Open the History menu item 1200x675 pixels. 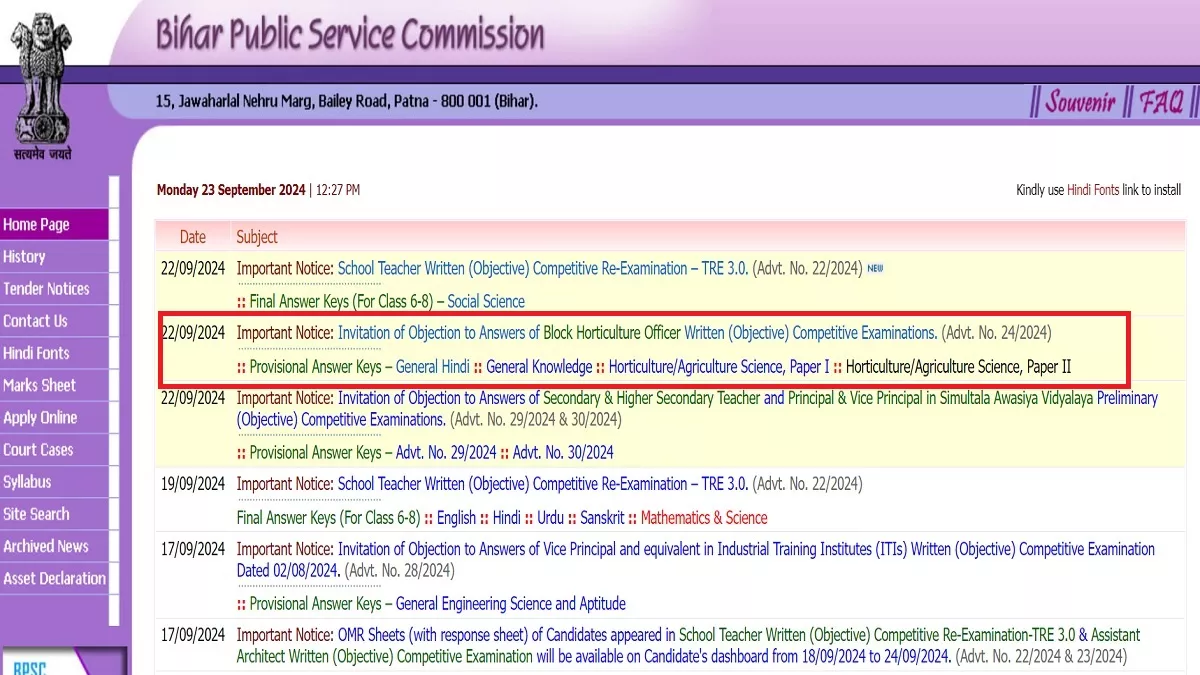pyautogui.click(x=54, y=257)
